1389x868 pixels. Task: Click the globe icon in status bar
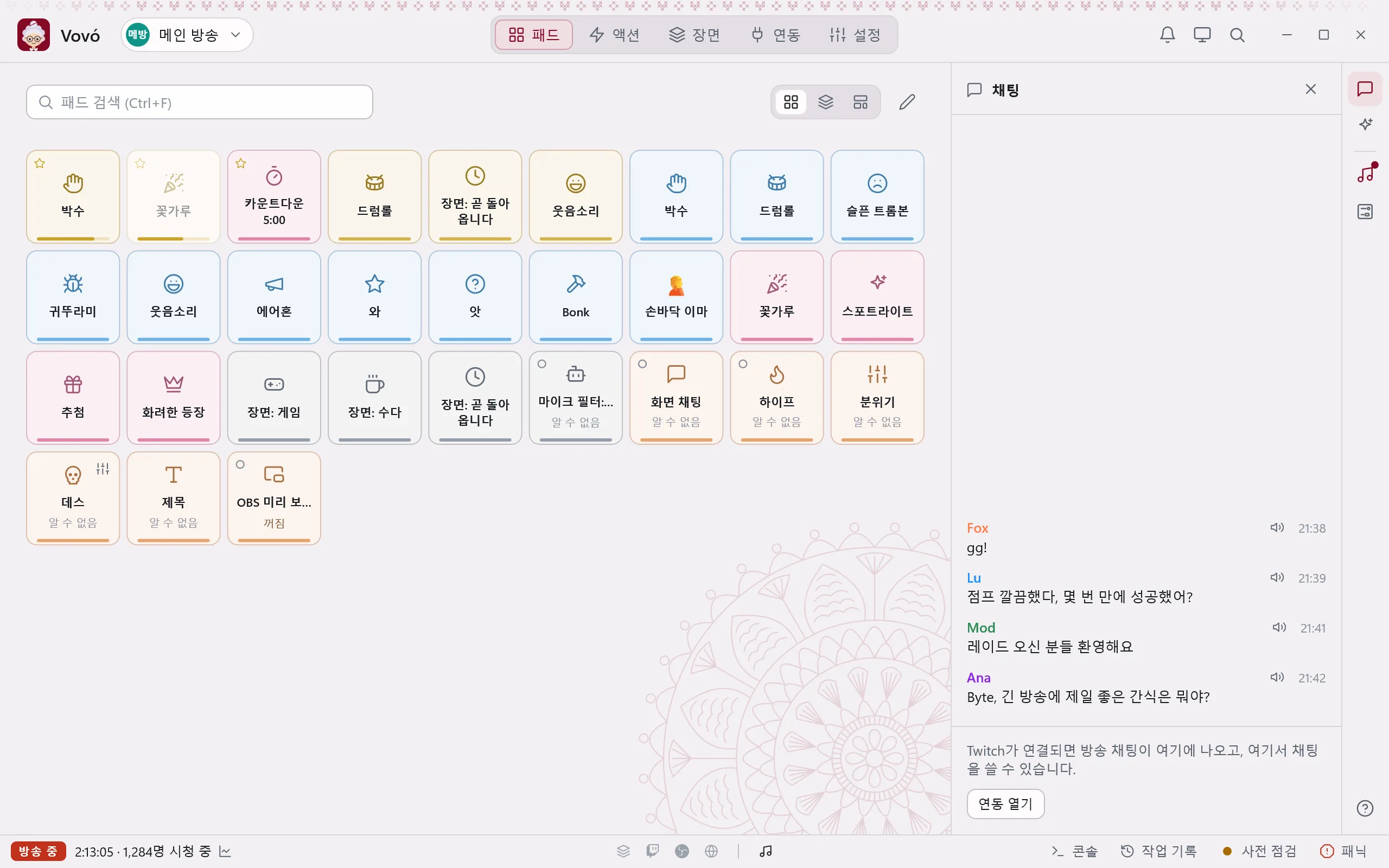[x=711, y=851]
